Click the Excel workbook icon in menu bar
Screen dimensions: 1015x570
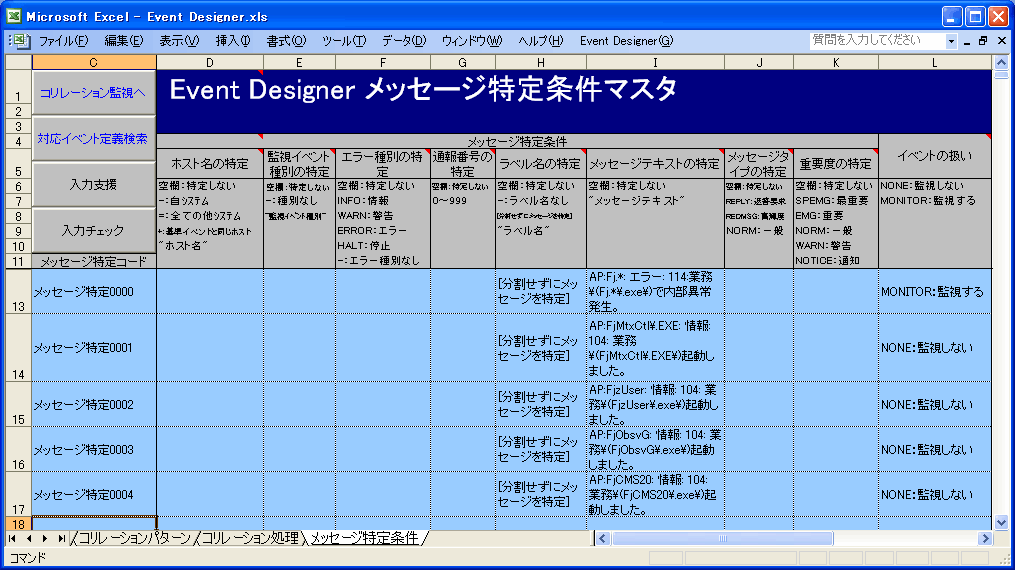click(x=20, y=41)
